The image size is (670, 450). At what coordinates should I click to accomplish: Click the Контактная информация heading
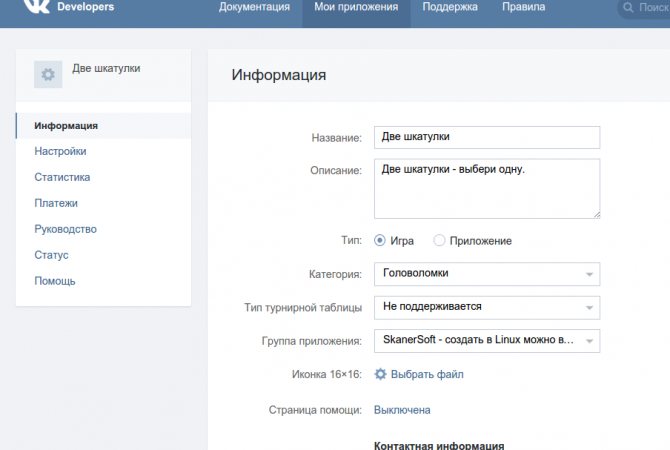coord(439,445)
